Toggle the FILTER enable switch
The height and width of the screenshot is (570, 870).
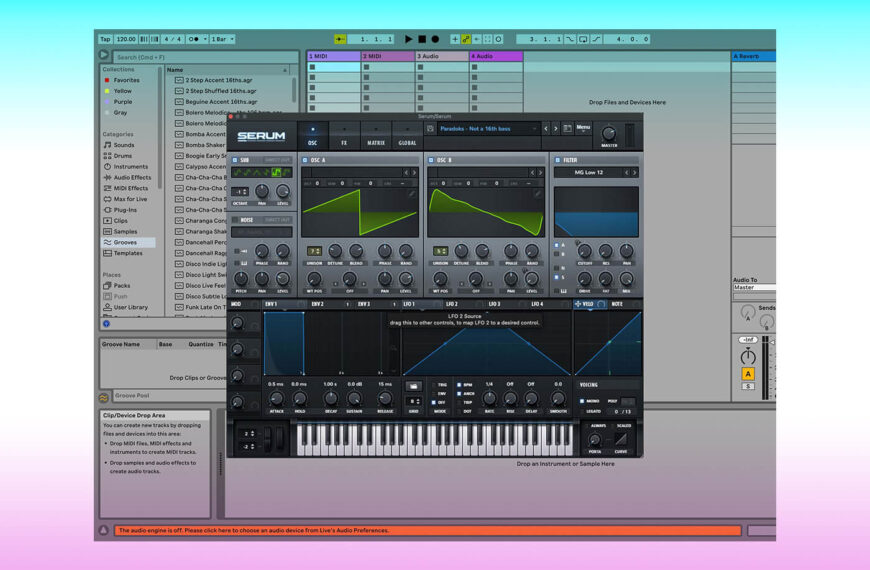click(x=558, y=160)
